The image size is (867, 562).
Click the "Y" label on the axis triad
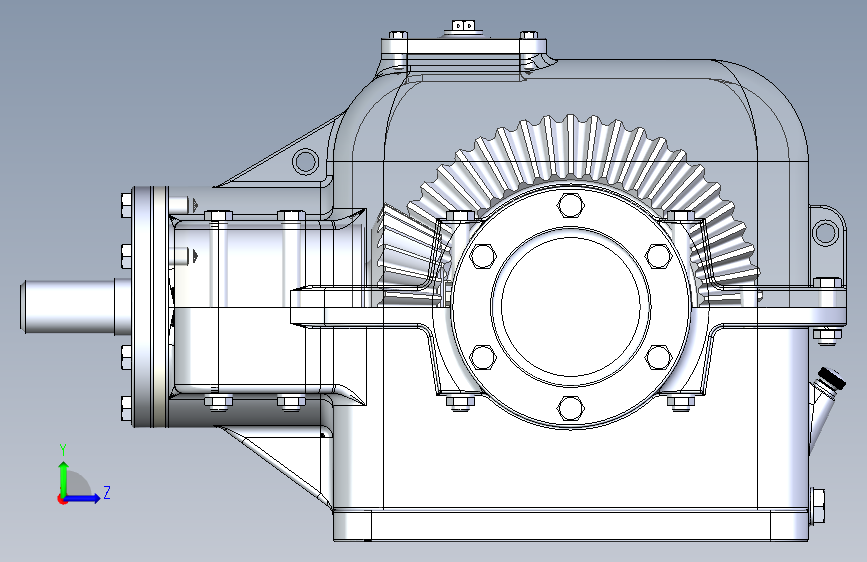(x=63, y=450)
